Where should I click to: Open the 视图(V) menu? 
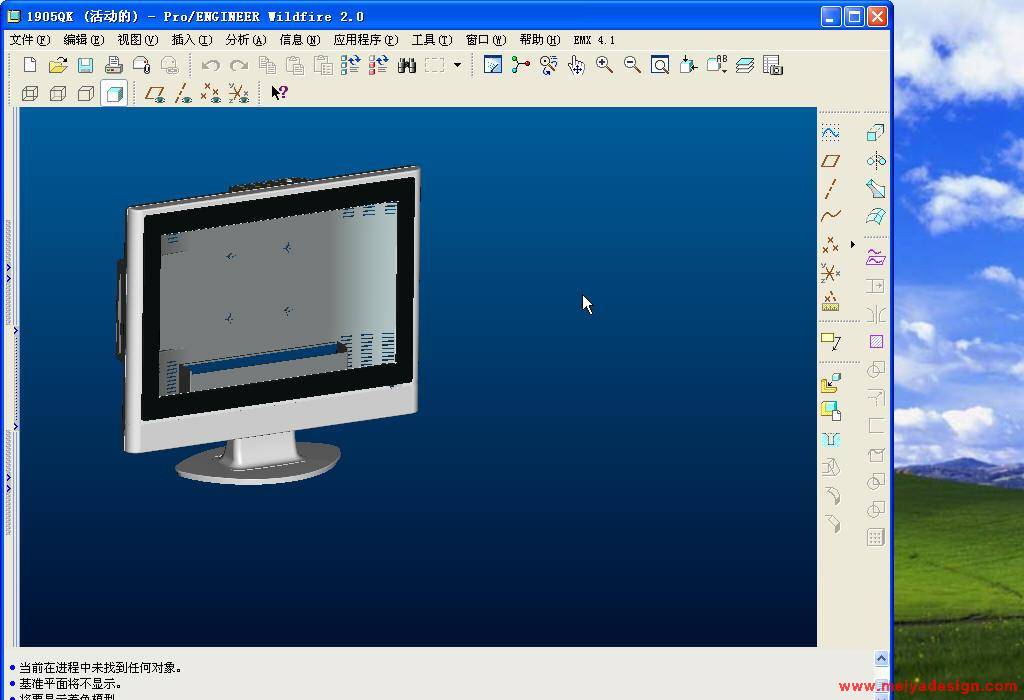click(x=138, y=40)
